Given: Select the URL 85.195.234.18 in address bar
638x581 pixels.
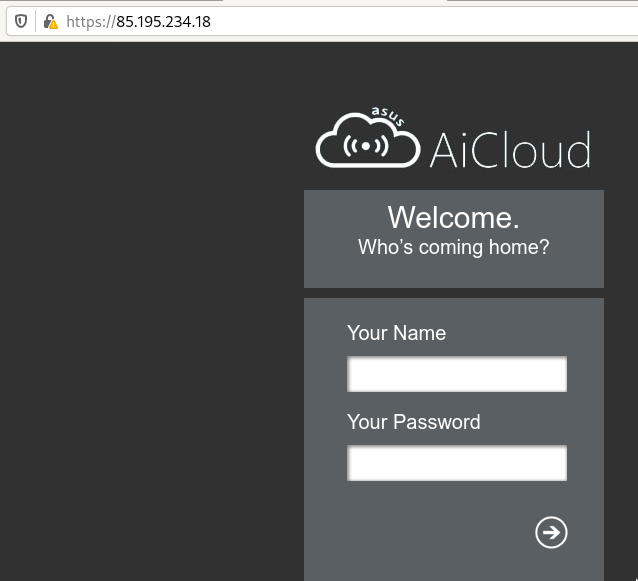Looking at the screenshot, I should [x=138, y=22].
